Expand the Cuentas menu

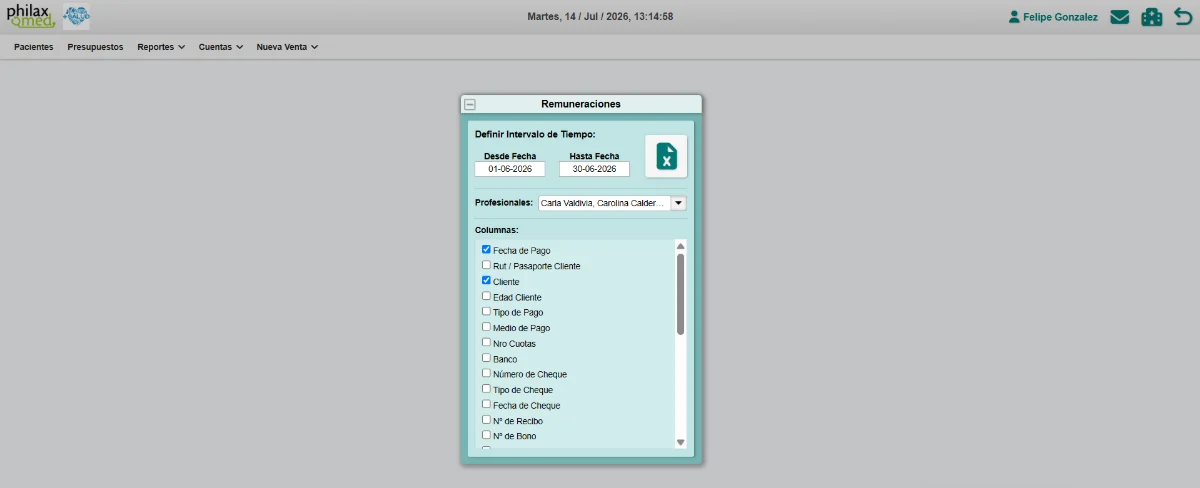[x=221, y=47]
